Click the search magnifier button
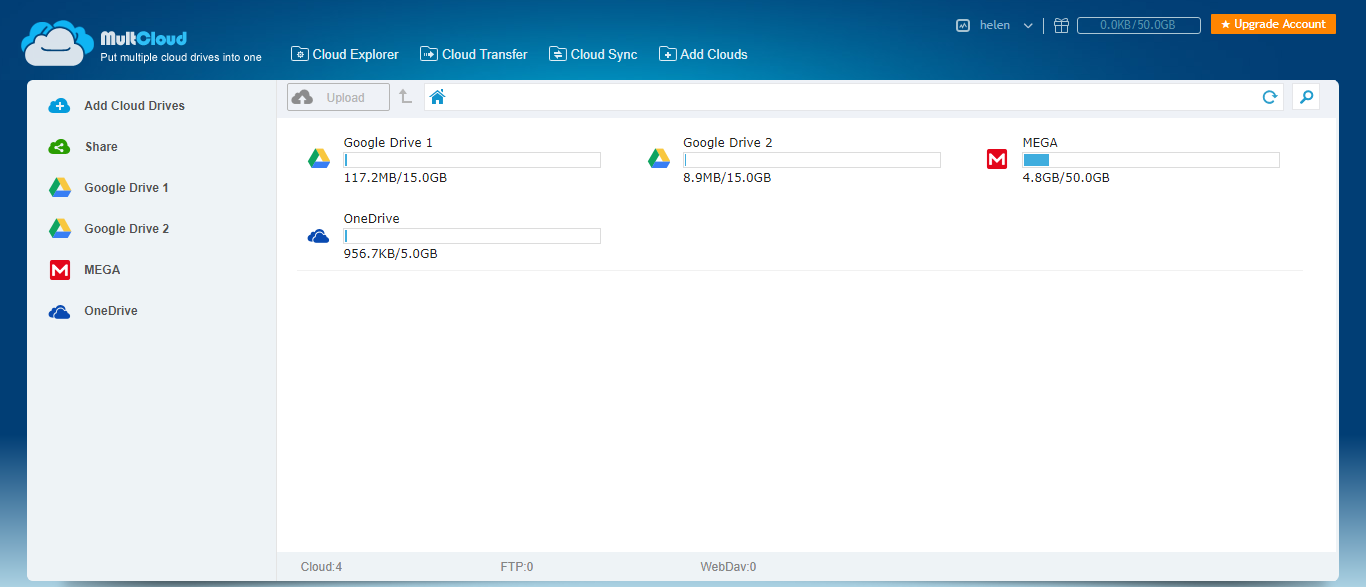1366x587 pixels. 1306,97
